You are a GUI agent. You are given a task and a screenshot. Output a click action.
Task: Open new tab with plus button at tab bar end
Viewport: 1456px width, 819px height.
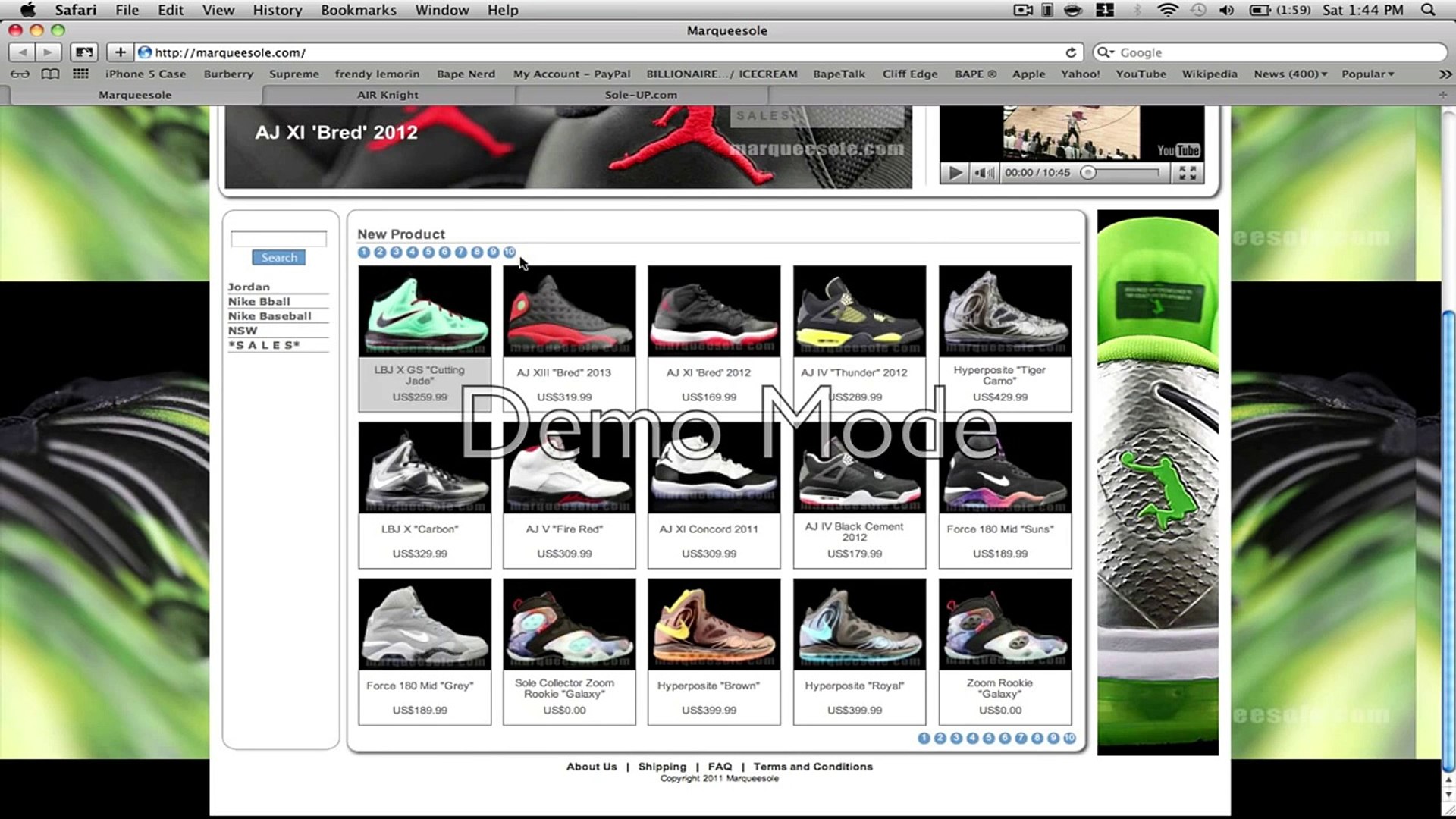pyautogui.click(x=1442, y=95)
